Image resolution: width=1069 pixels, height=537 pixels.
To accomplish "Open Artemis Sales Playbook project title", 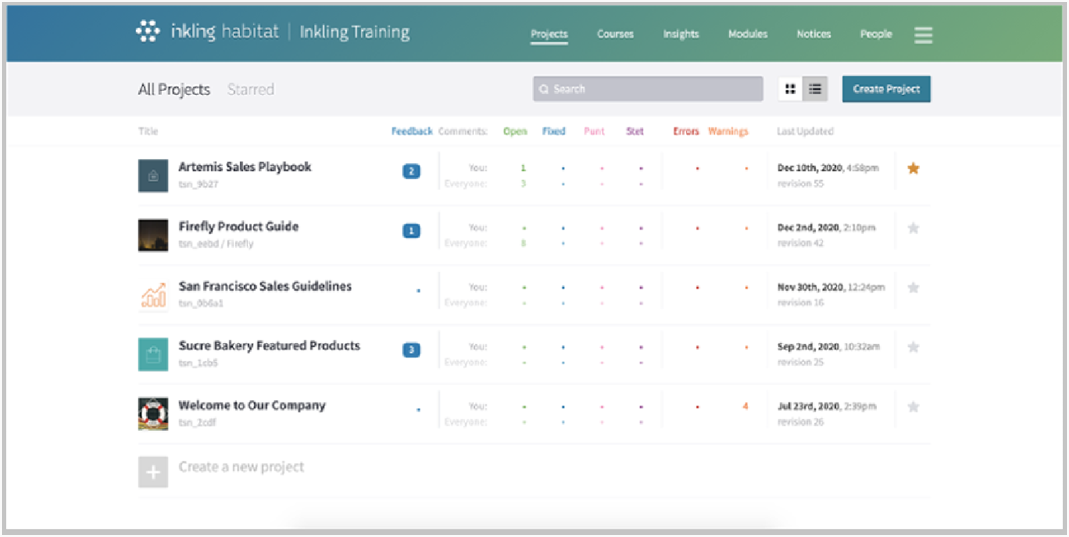I will click(x=245, y=167).
